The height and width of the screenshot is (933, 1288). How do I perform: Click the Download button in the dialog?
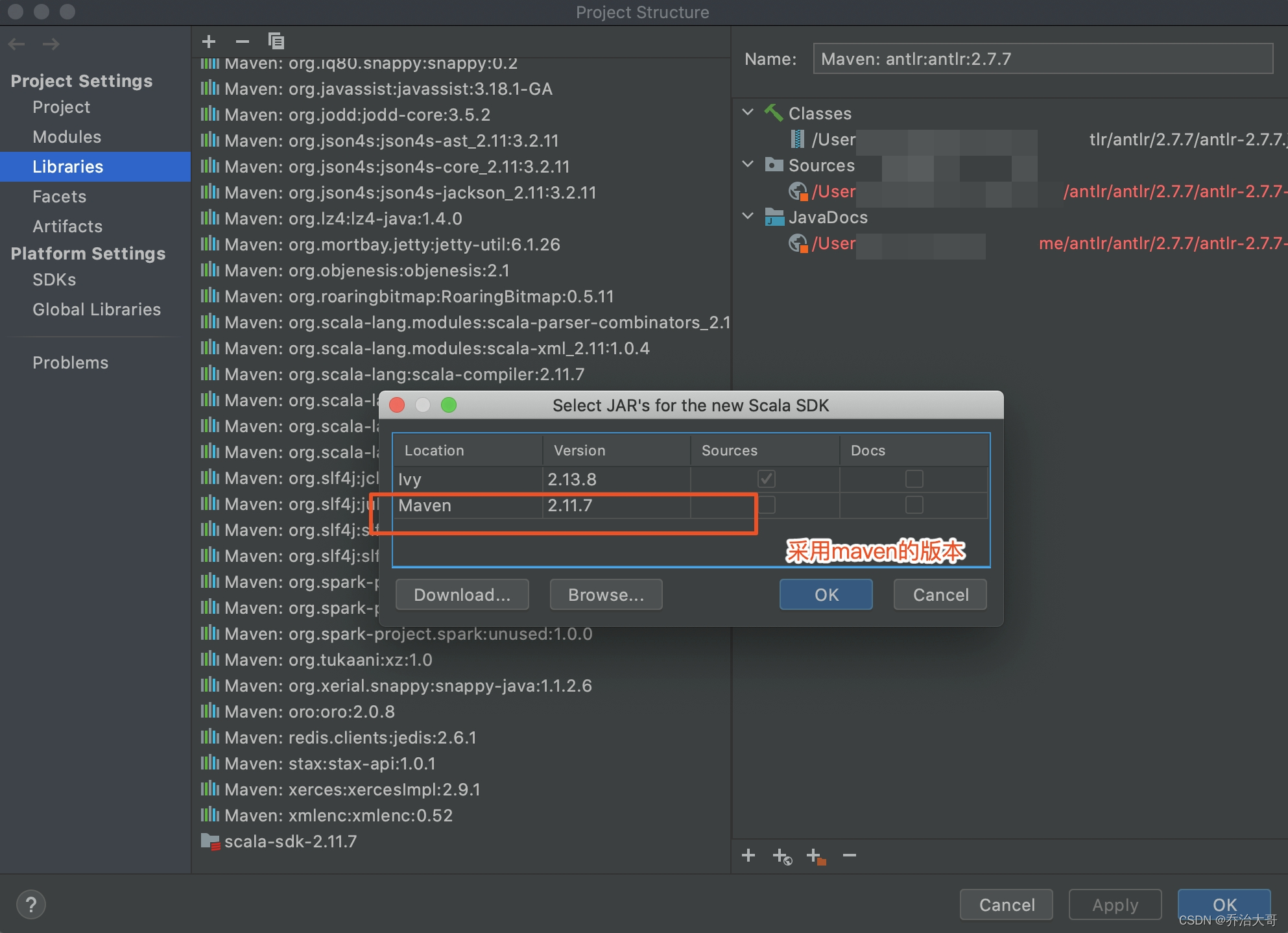462,594
